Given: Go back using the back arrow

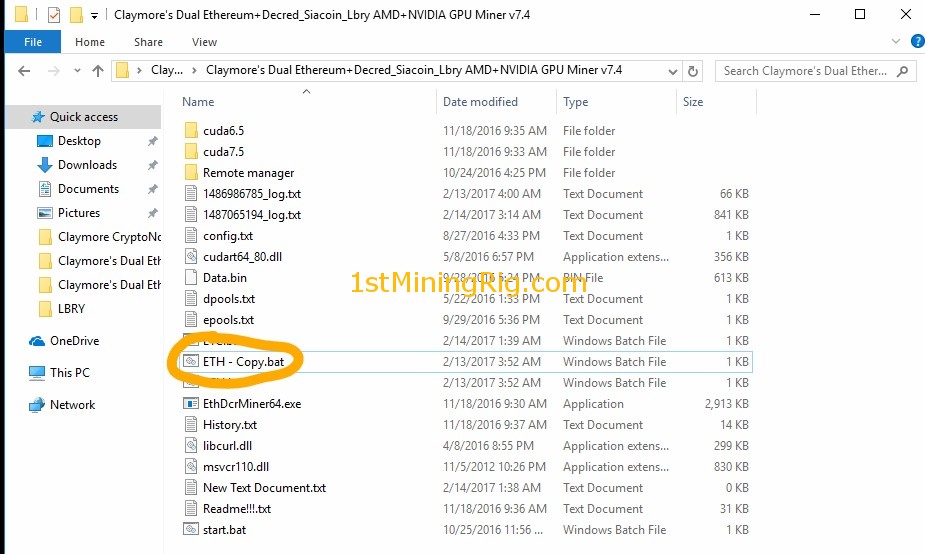Looking at the screenshot, I should 24,71.
